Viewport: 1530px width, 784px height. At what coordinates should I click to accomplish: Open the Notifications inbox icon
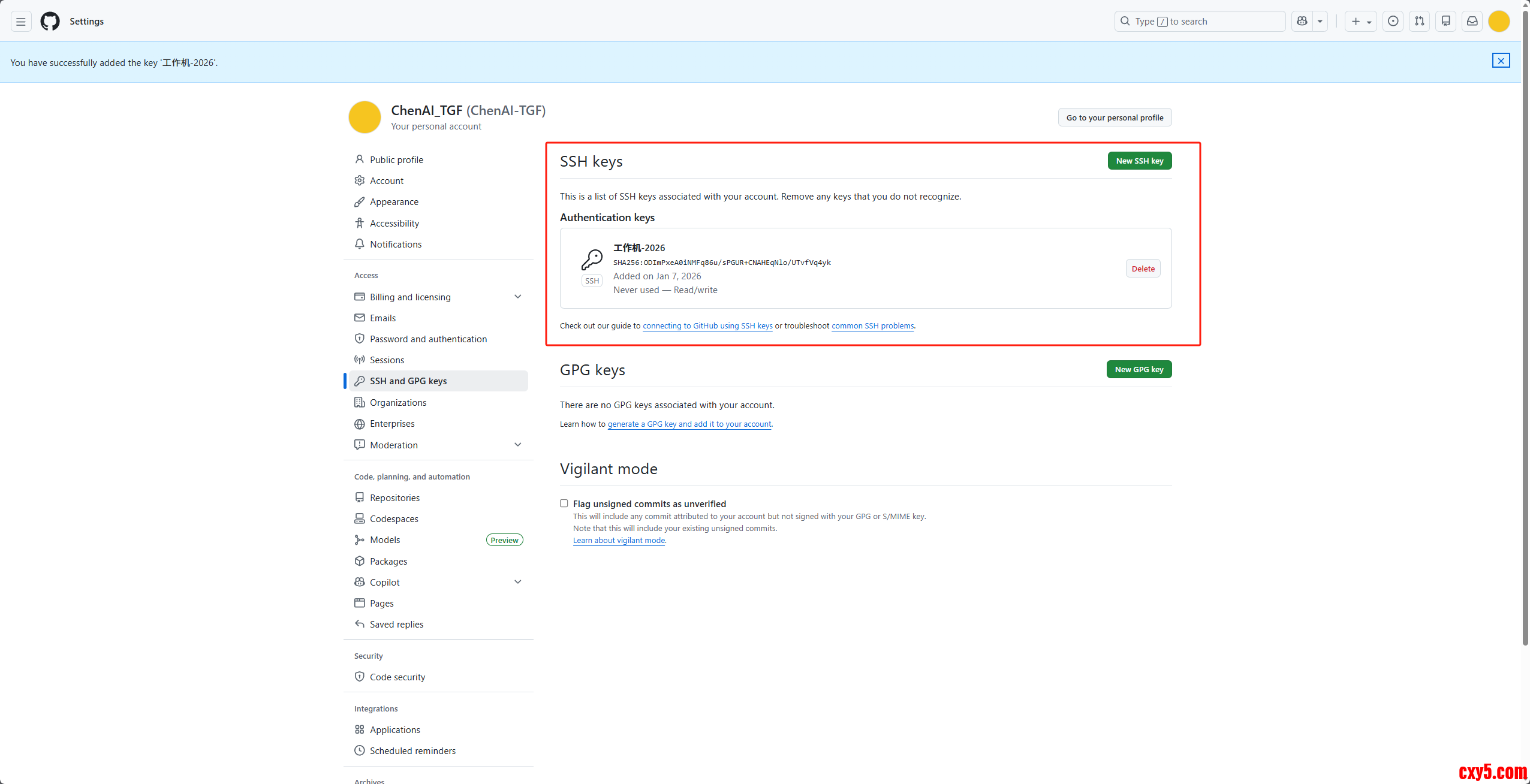point(1472,22)
